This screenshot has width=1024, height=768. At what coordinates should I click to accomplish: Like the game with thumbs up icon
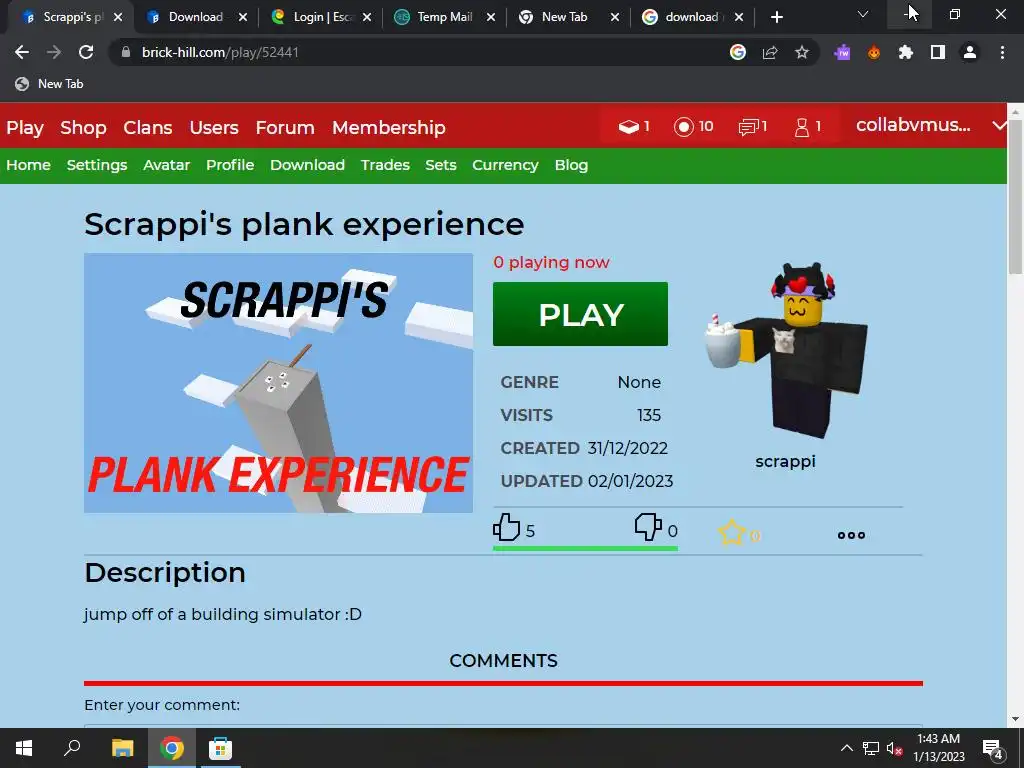(x=506, y=527)
